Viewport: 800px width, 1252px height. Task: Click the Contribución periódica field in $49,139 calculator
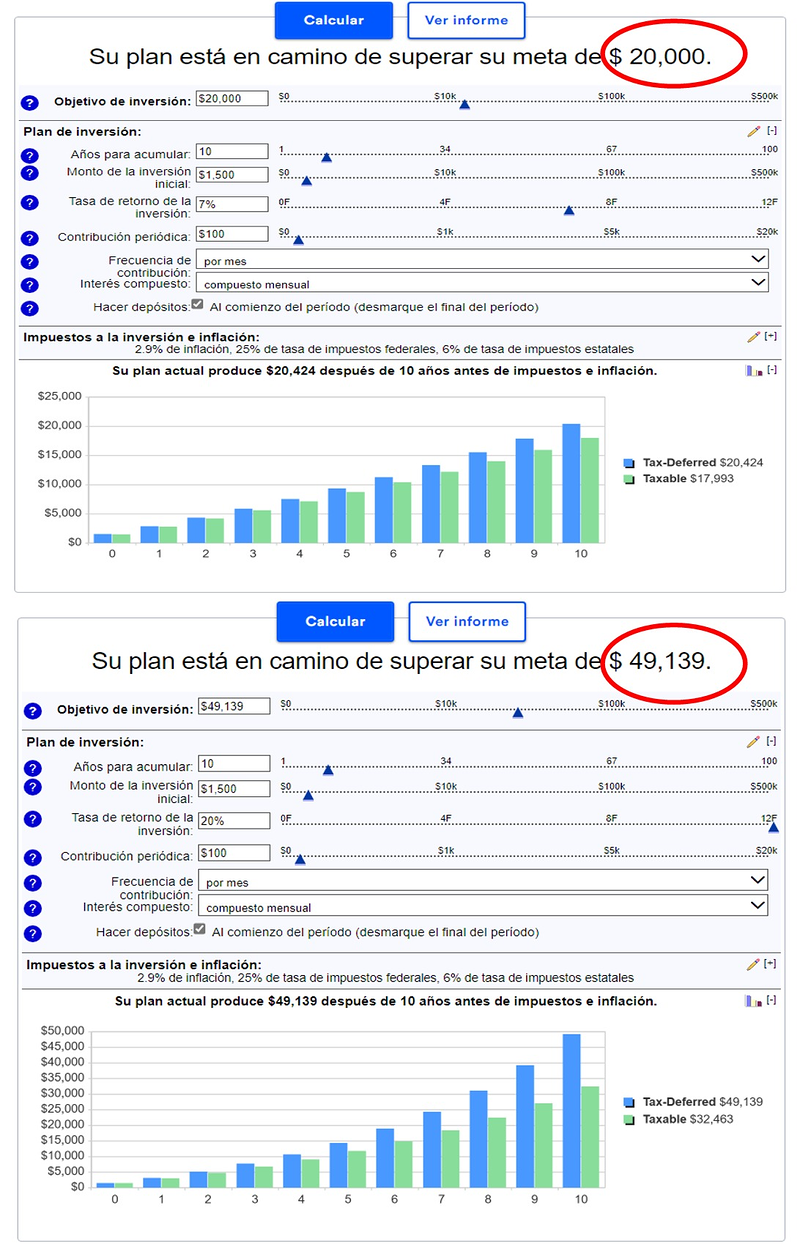tap(234, 853)
